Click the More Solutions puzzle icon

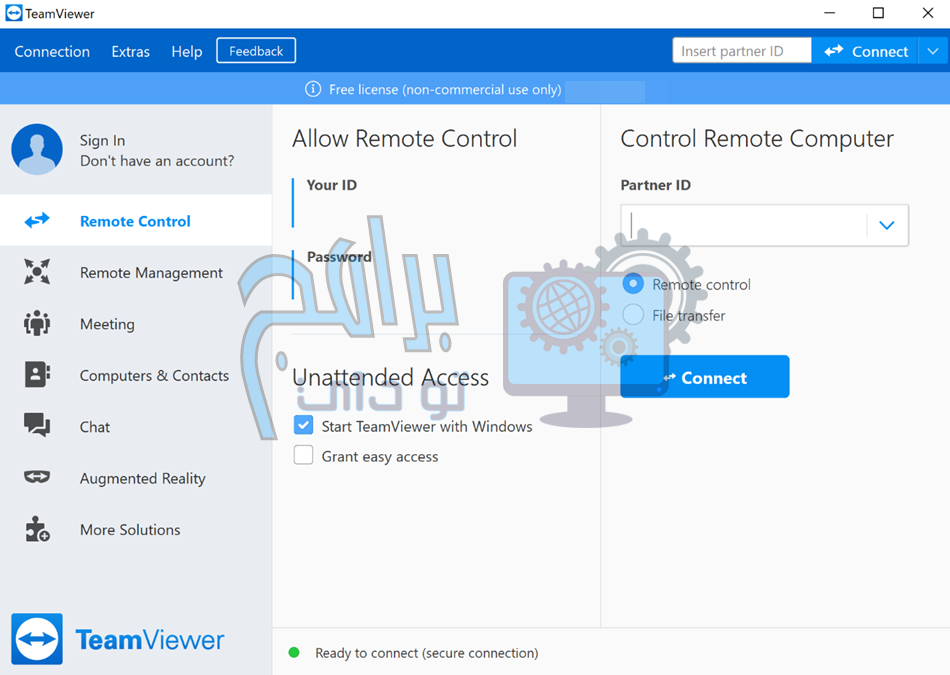tap(37, 530)
